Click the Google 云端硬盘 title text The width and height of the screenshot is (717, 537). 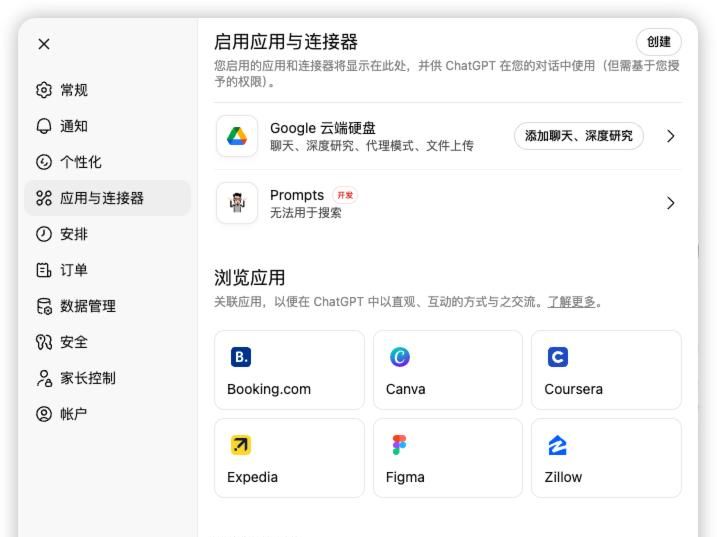point(323,128)
